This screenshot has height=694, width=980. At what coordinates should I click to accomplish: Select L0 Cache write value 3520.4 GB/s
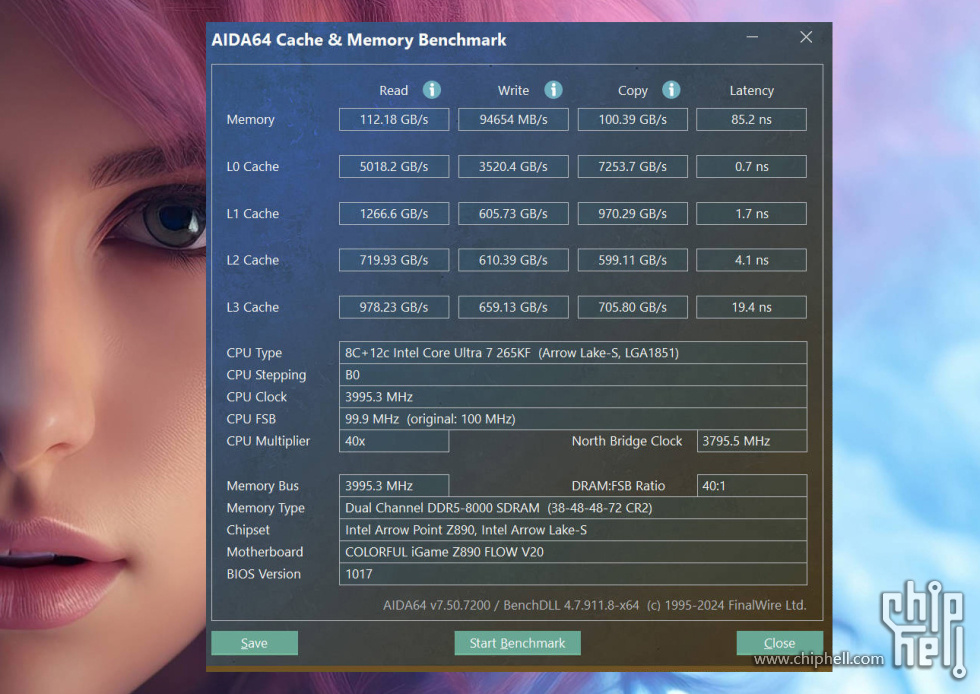pos(513,166)
